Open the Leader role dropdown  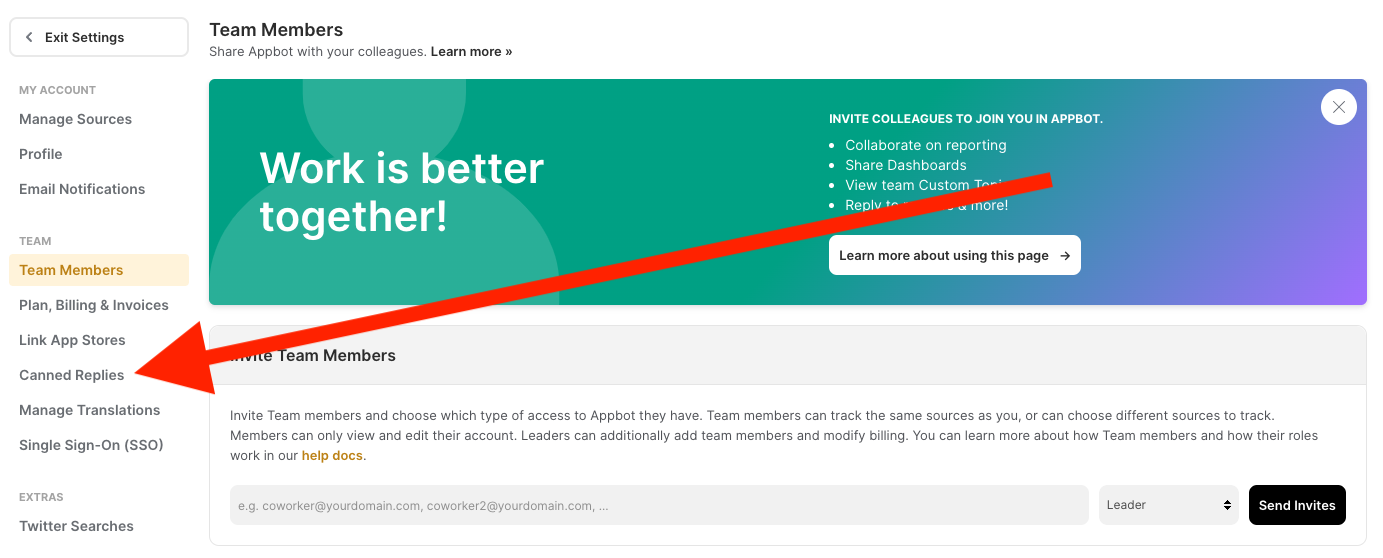1169,505
